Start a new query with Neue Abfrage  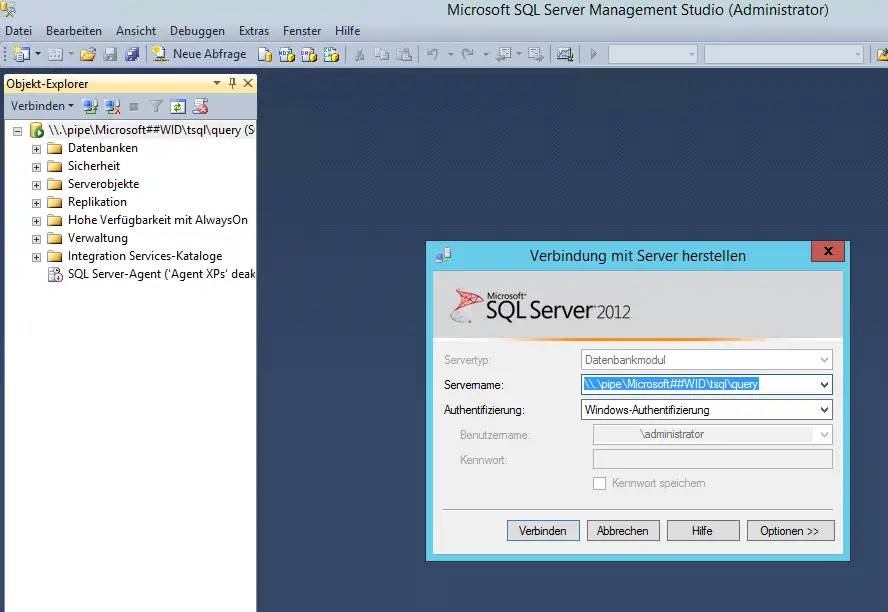pyautogui.click(x=199, y=54)
